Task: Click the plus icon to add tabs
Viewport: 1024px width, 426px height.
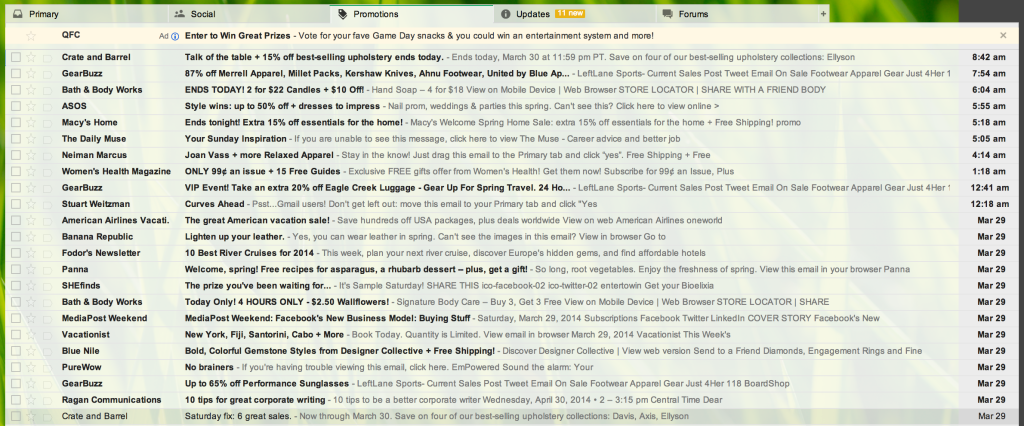Action: 824,14
